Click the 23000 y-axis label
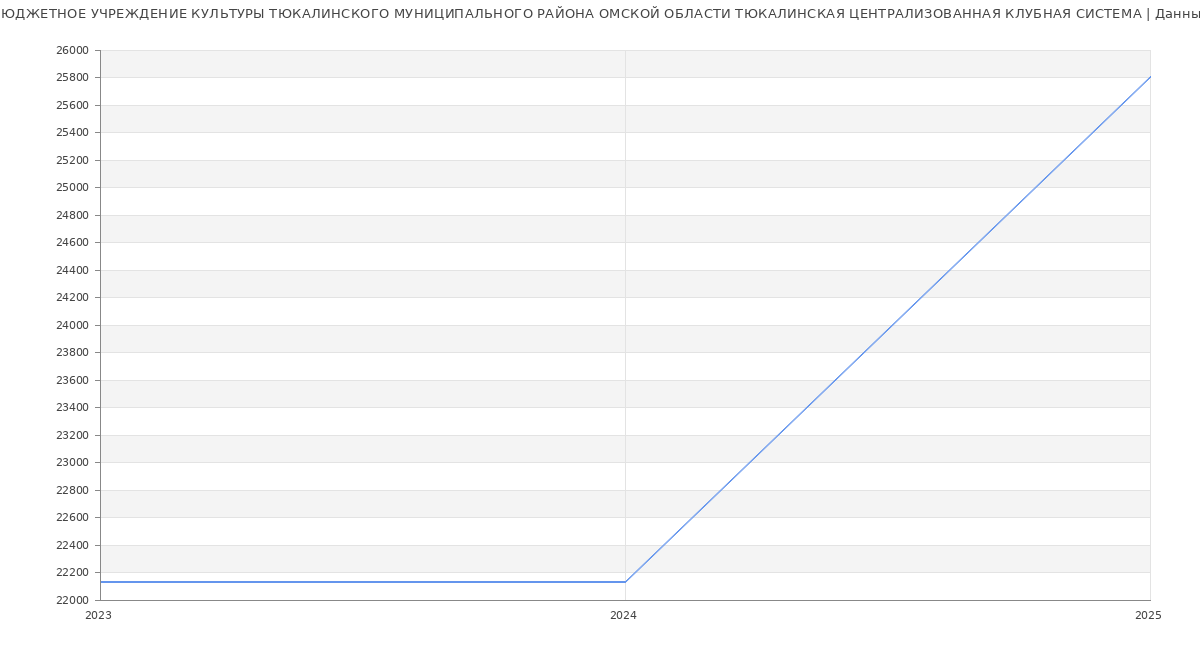Screen dimensions: 1200x650 72,463
